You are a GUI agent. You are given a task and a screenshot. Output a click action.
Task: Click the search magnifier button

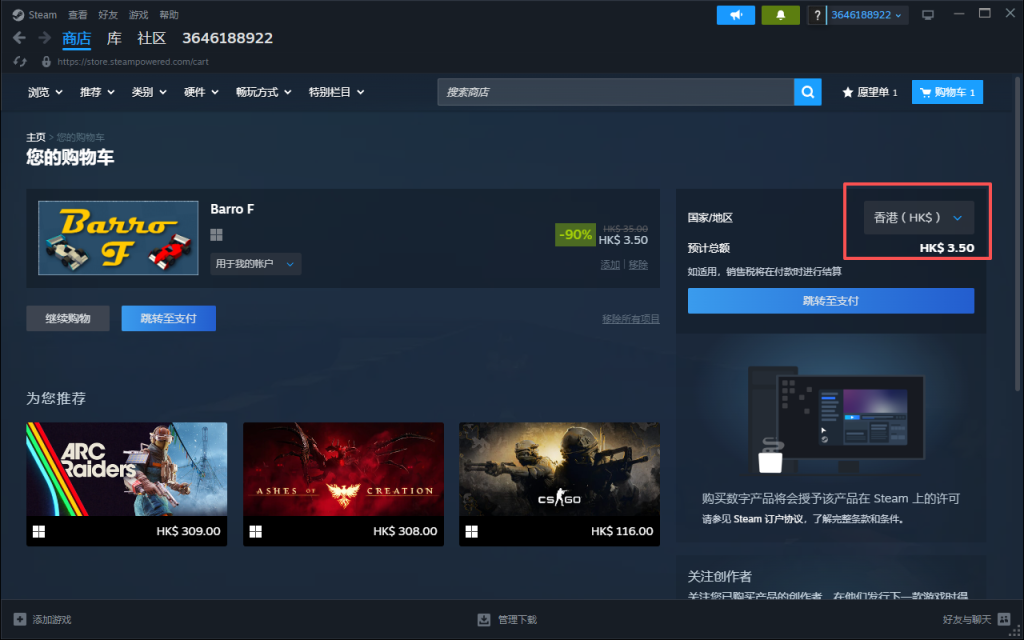(807, 92)
